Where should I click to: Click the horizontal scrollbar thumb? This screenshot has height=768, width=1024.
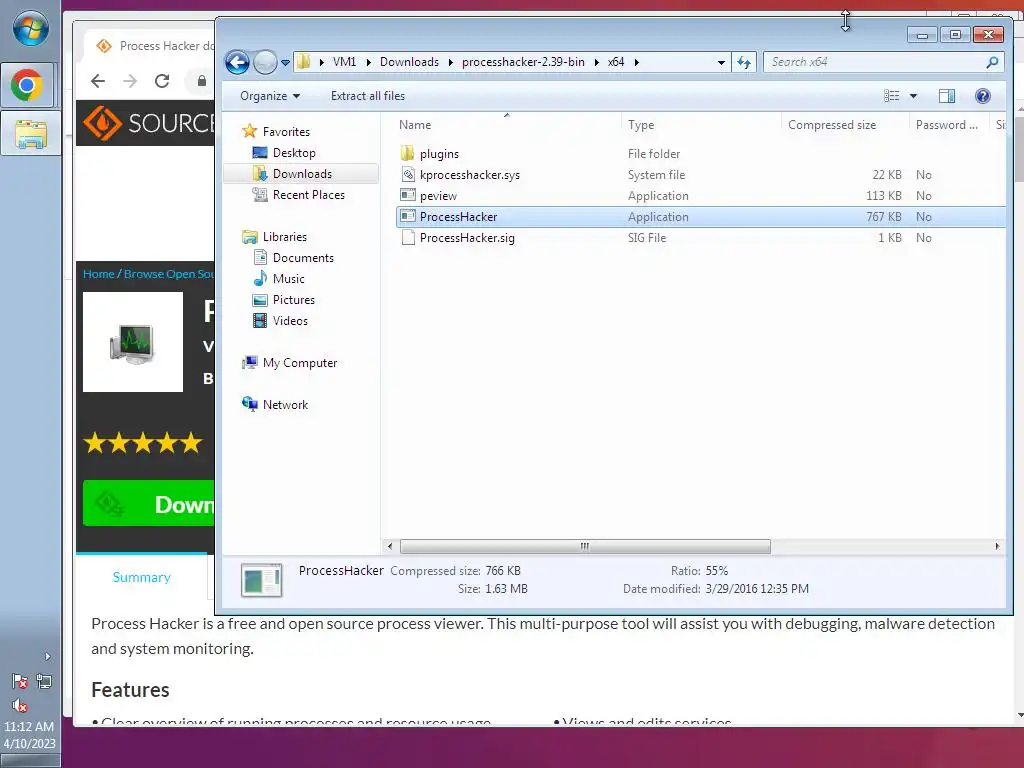click(584, 546)
